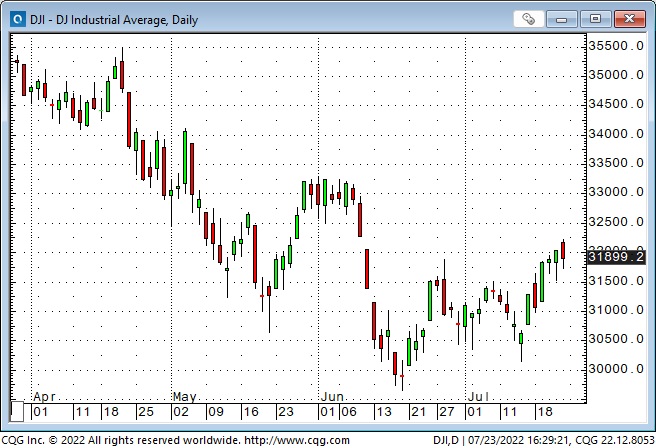
Task: Click the 30500.0 price axis label
Action: (616, 339)
